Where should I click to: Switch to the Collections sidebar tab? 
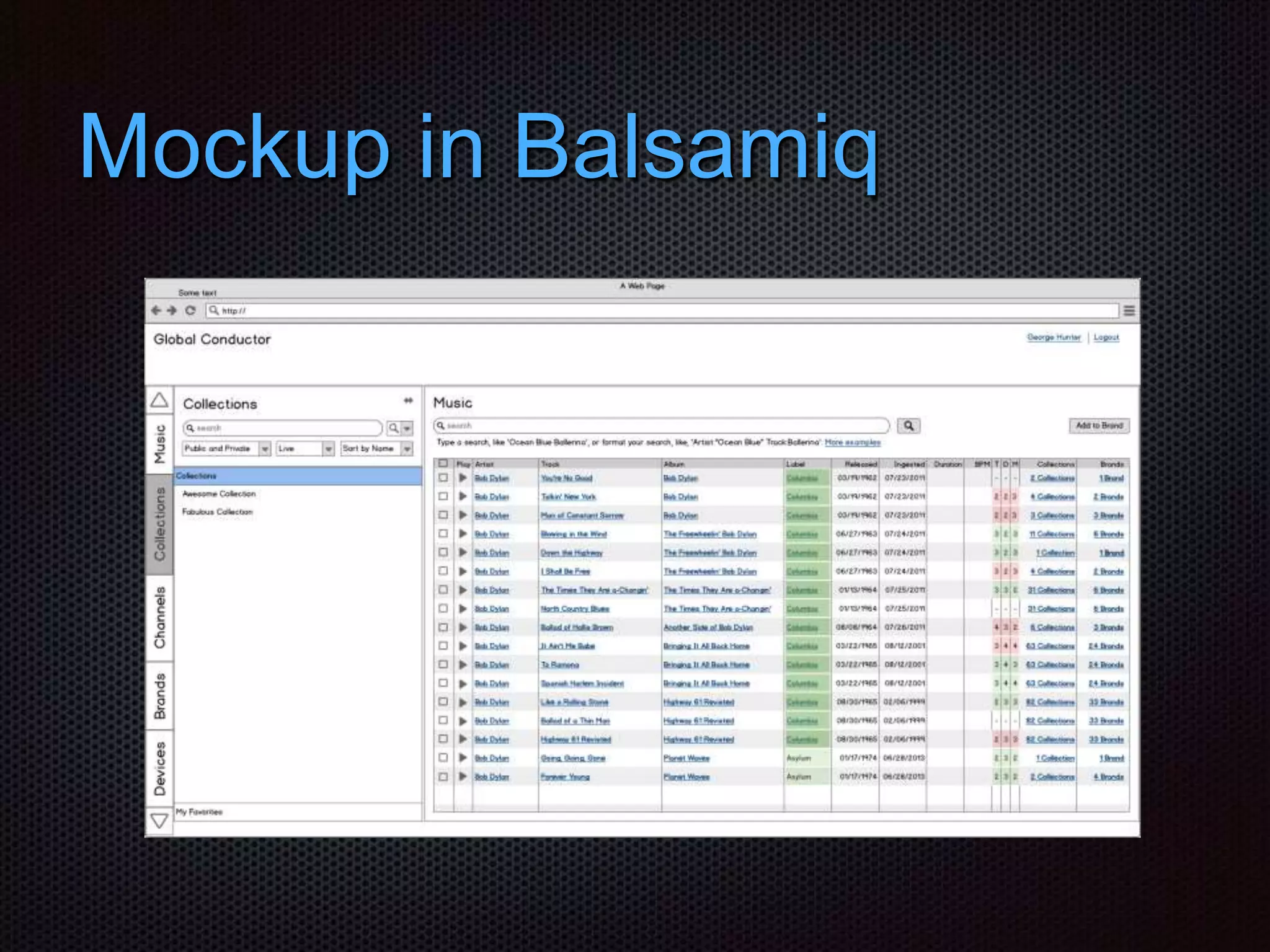click(x=160, y=524)
